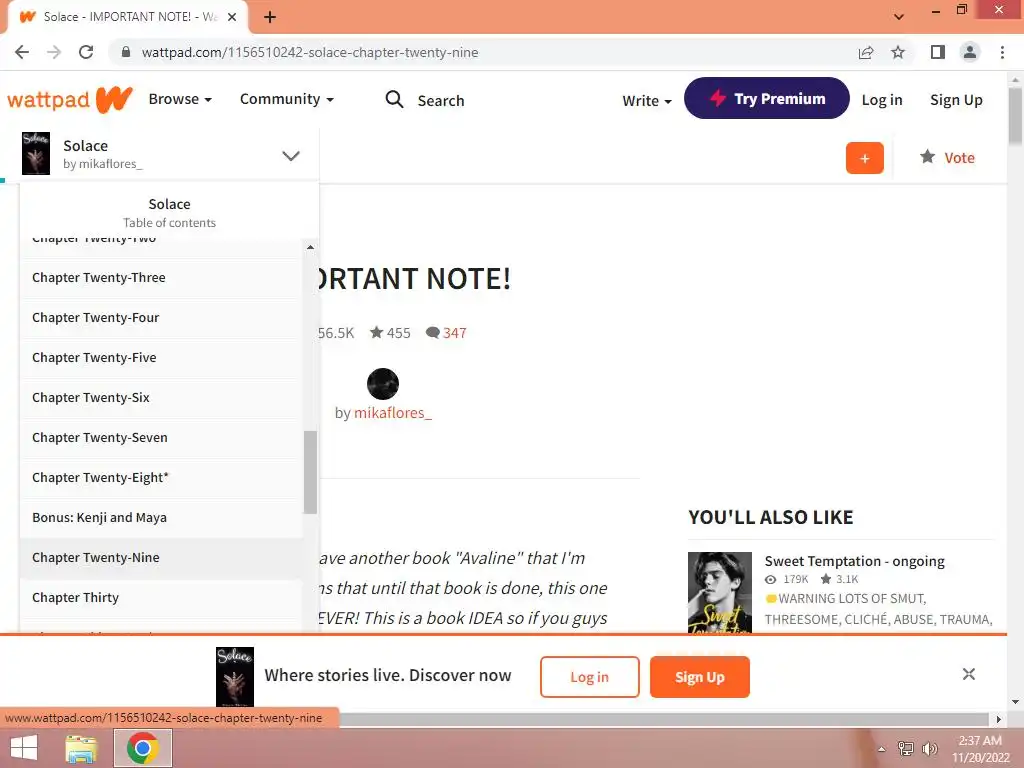Bookmark this page with the star icon
1024x768 pixels.
[x=898, y=52]
